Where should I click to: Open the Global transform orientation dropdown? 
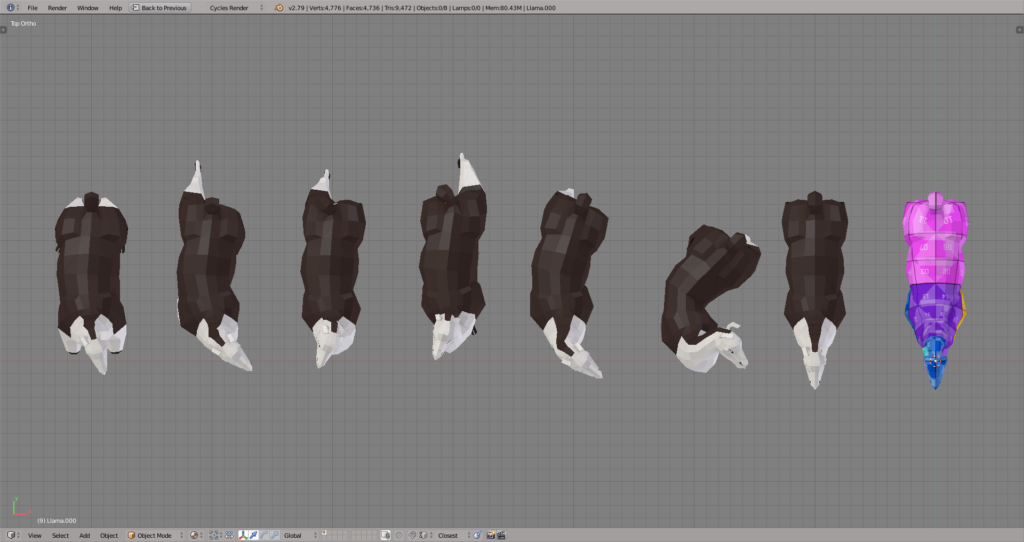[x=299, y=535]
